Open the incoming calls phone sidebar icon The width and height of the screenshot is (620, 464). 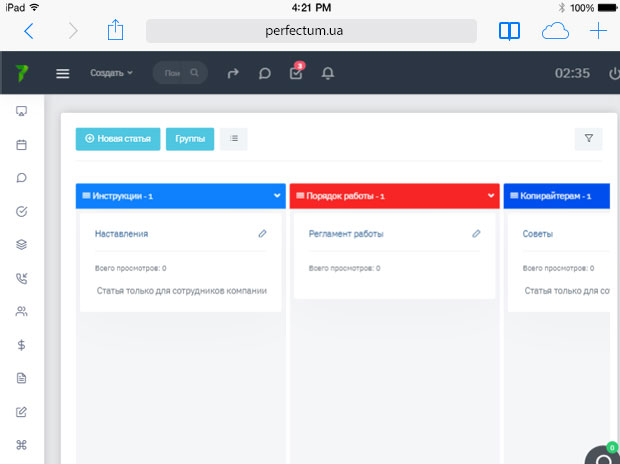pos(21,278)
